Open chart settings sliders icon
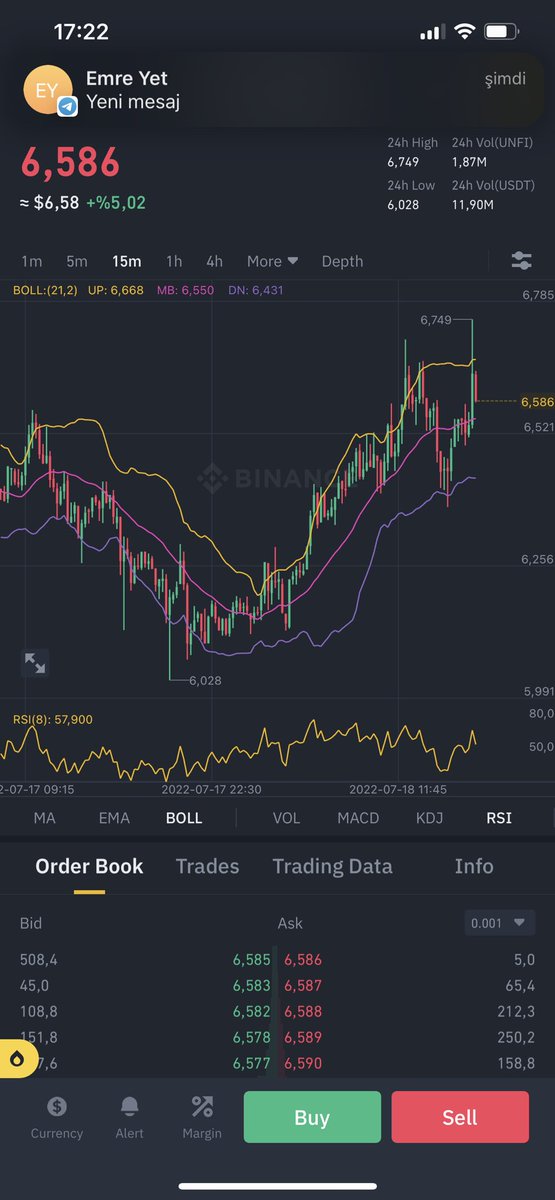The height and width of the screenshot is (1200, 555). pyautogui.click(x=521, y=261)
